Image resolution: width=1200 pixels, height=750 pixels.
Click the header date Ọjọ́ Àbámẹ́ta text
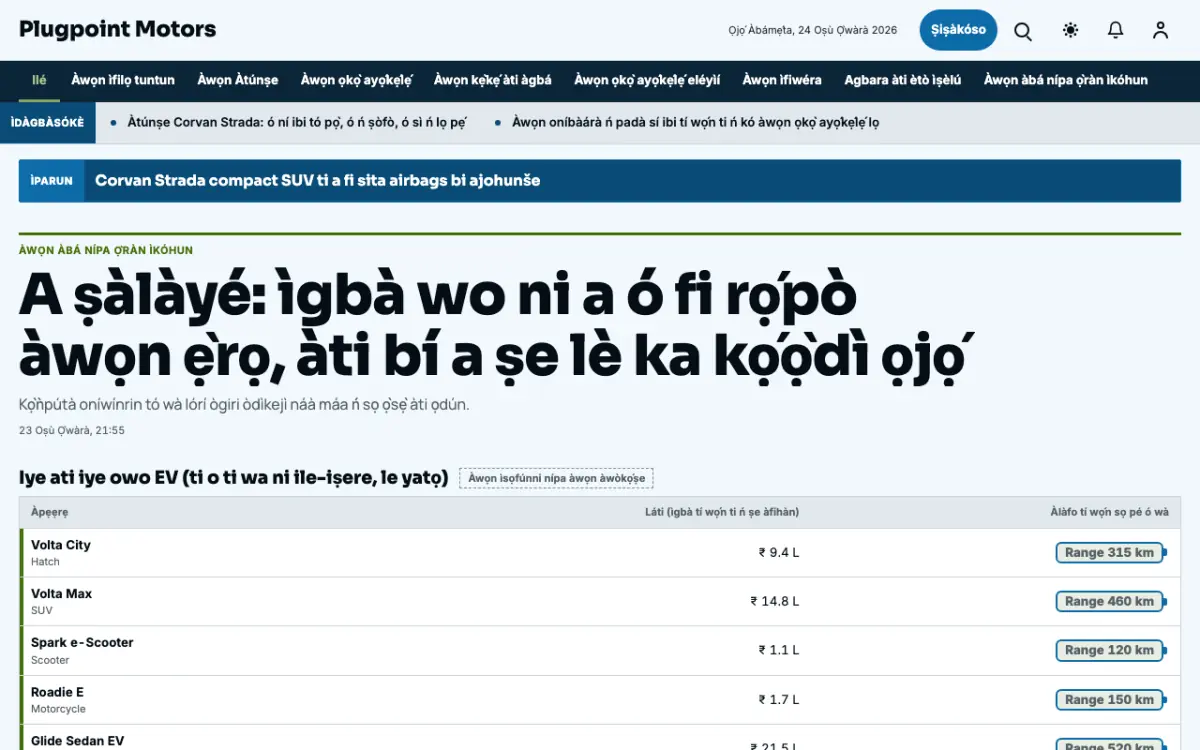[x=813, y=30]
